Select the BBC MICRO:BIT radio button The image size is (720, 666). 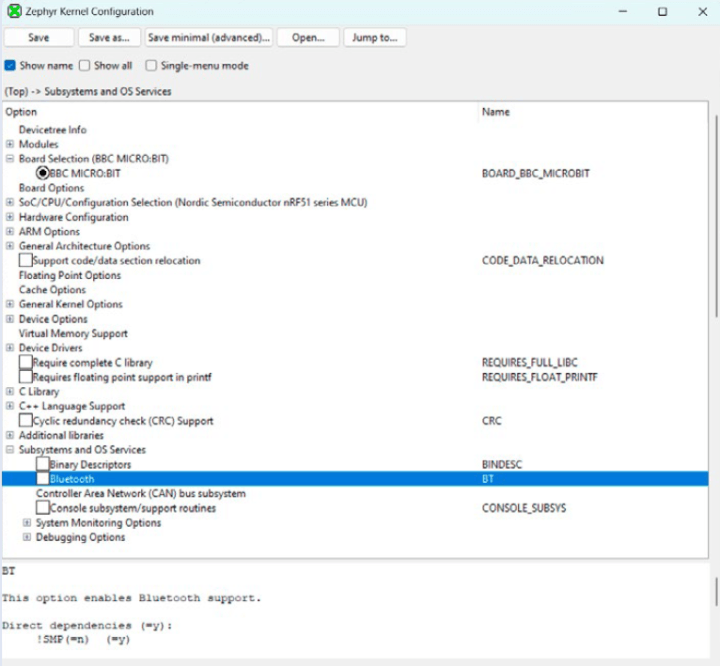[x=43, y=173]
